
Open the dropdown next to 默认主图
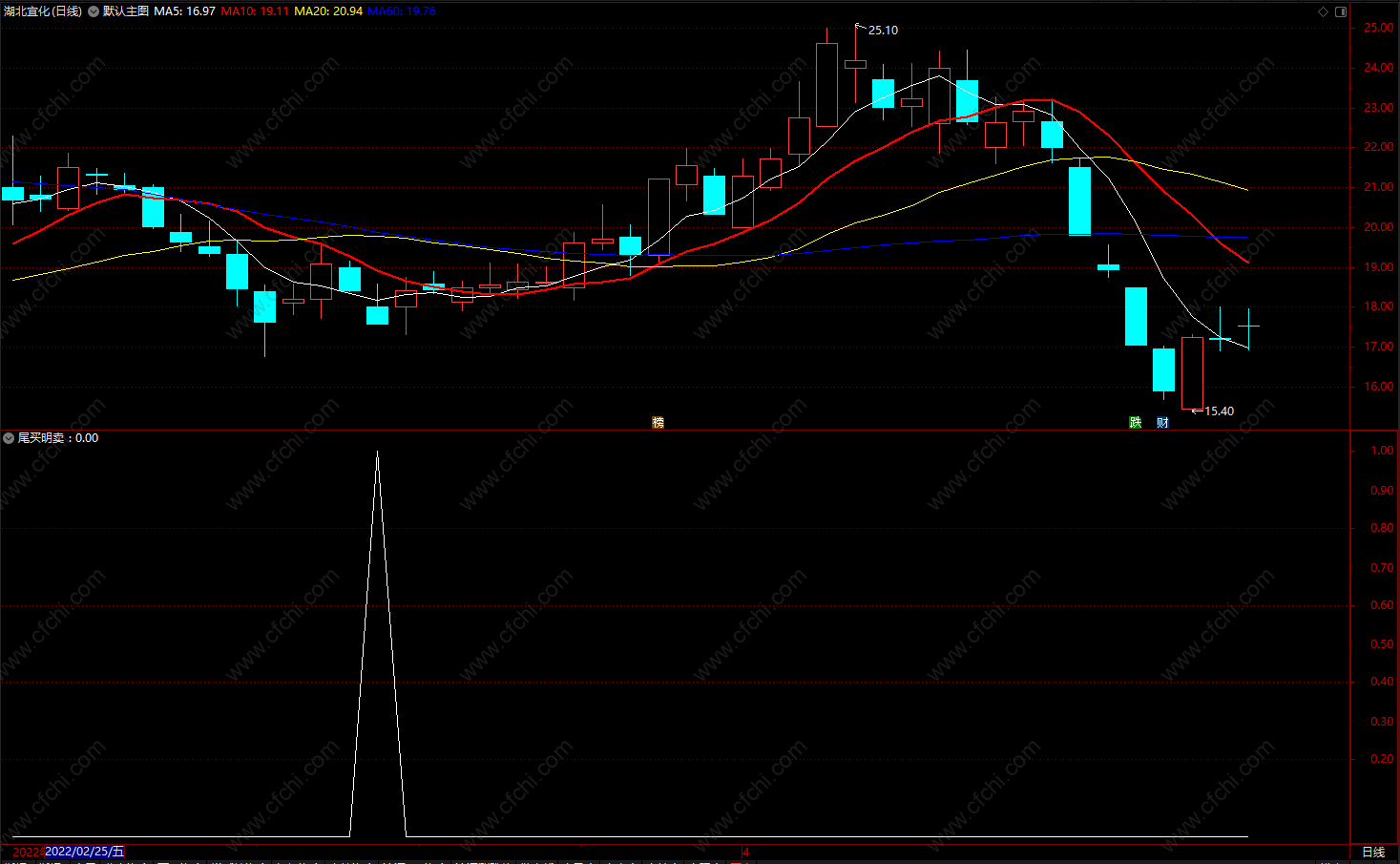[x=94, y=11]
